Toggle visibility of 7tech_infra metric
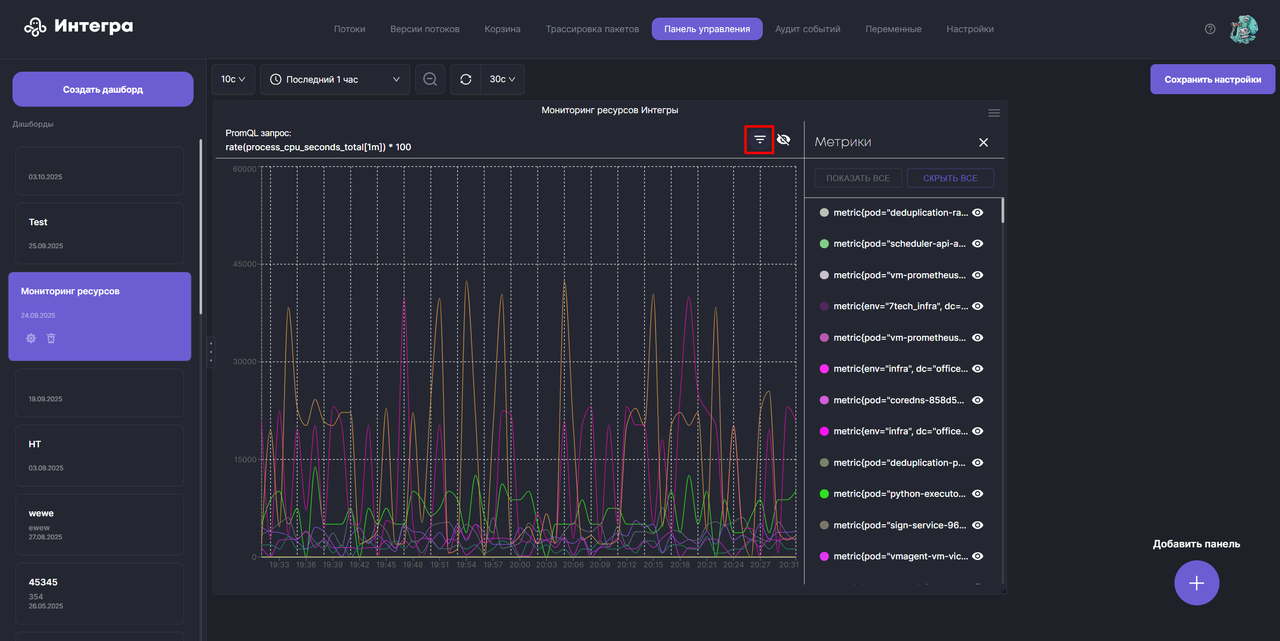The image size is (1280, 641). click(x=978, y=306)
